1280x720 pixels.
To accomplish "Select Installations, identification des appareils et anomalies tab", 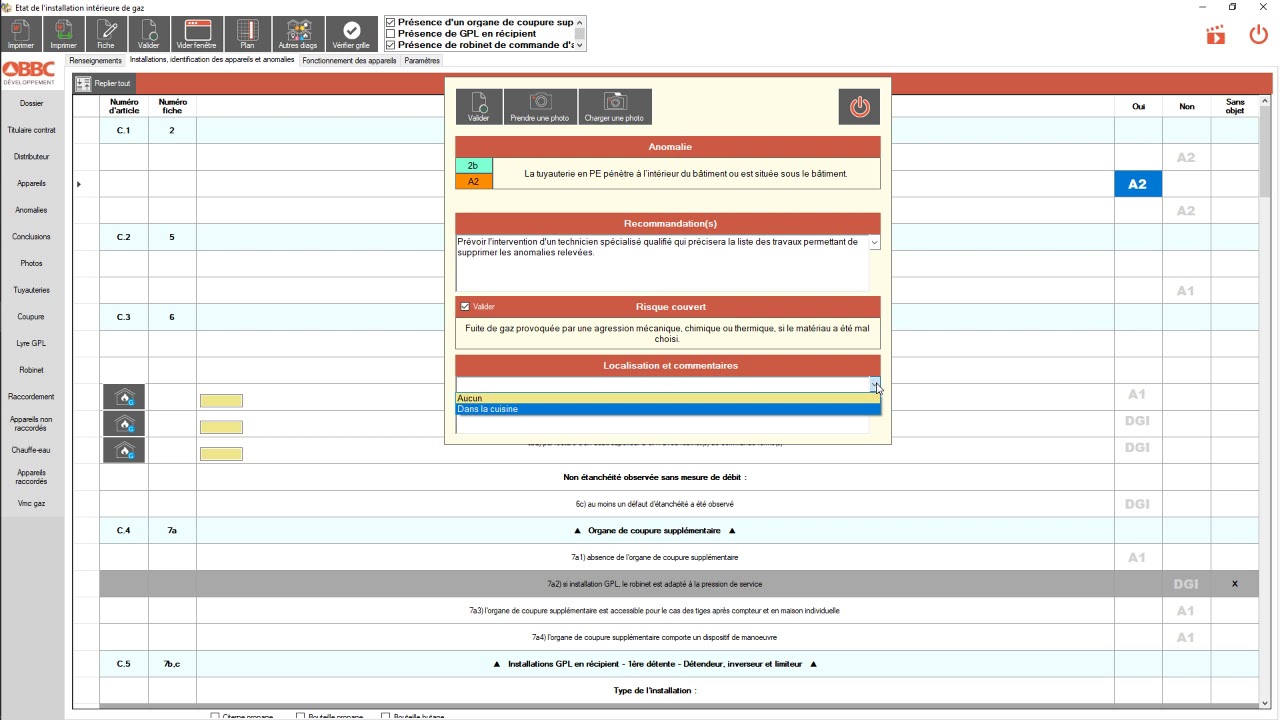I will tap(212, 60).
